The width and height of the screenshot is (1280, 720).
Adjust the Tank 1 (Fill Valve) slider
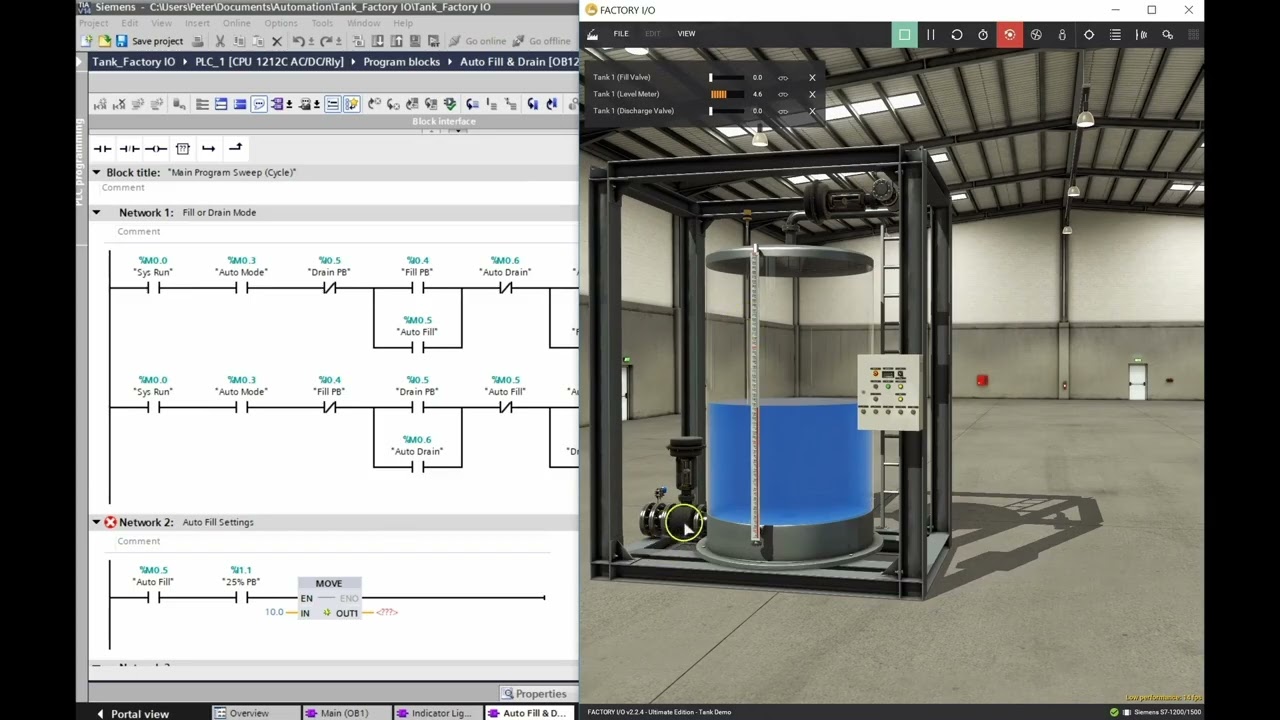tap(727, 77)
